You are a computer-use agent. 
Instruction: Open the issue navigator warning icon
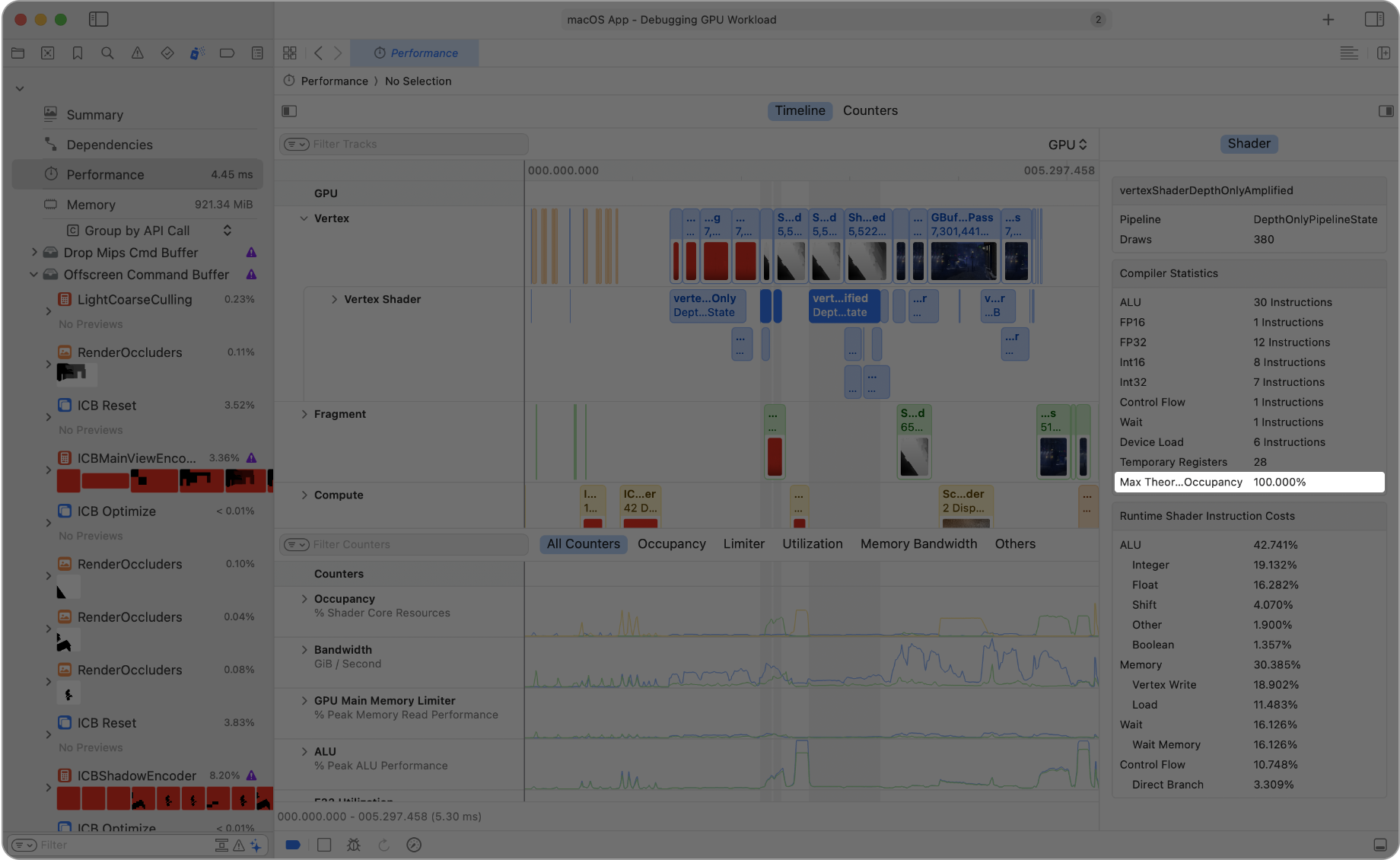click(x=137, y=53)
